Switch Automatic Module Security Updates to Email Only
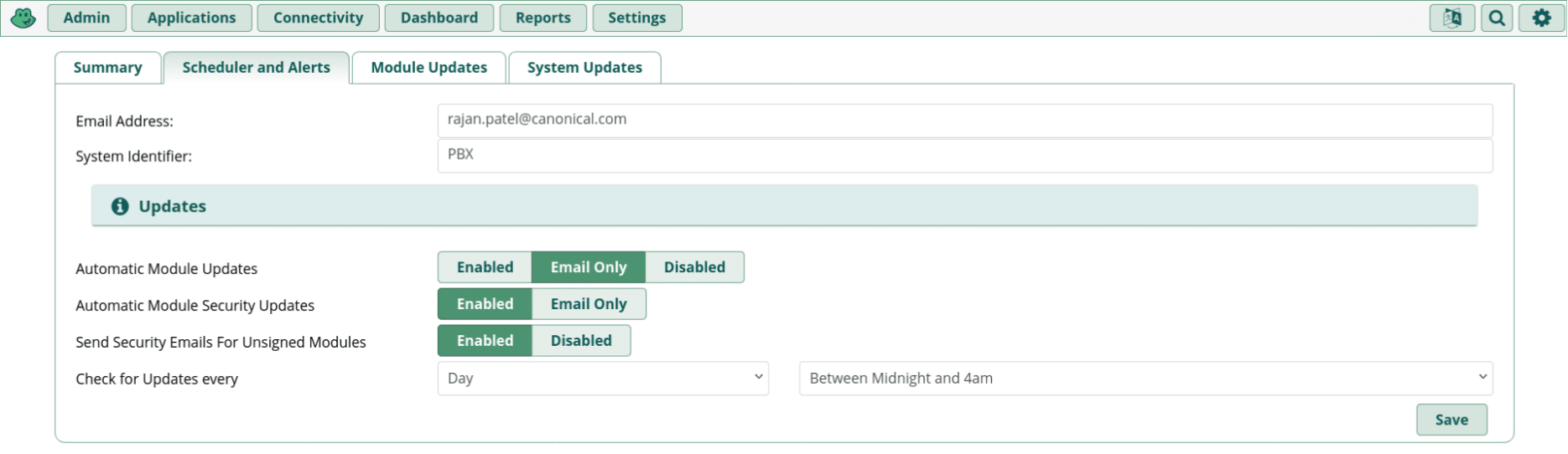Screen dimensions: 1568x454 click(589, 304)
